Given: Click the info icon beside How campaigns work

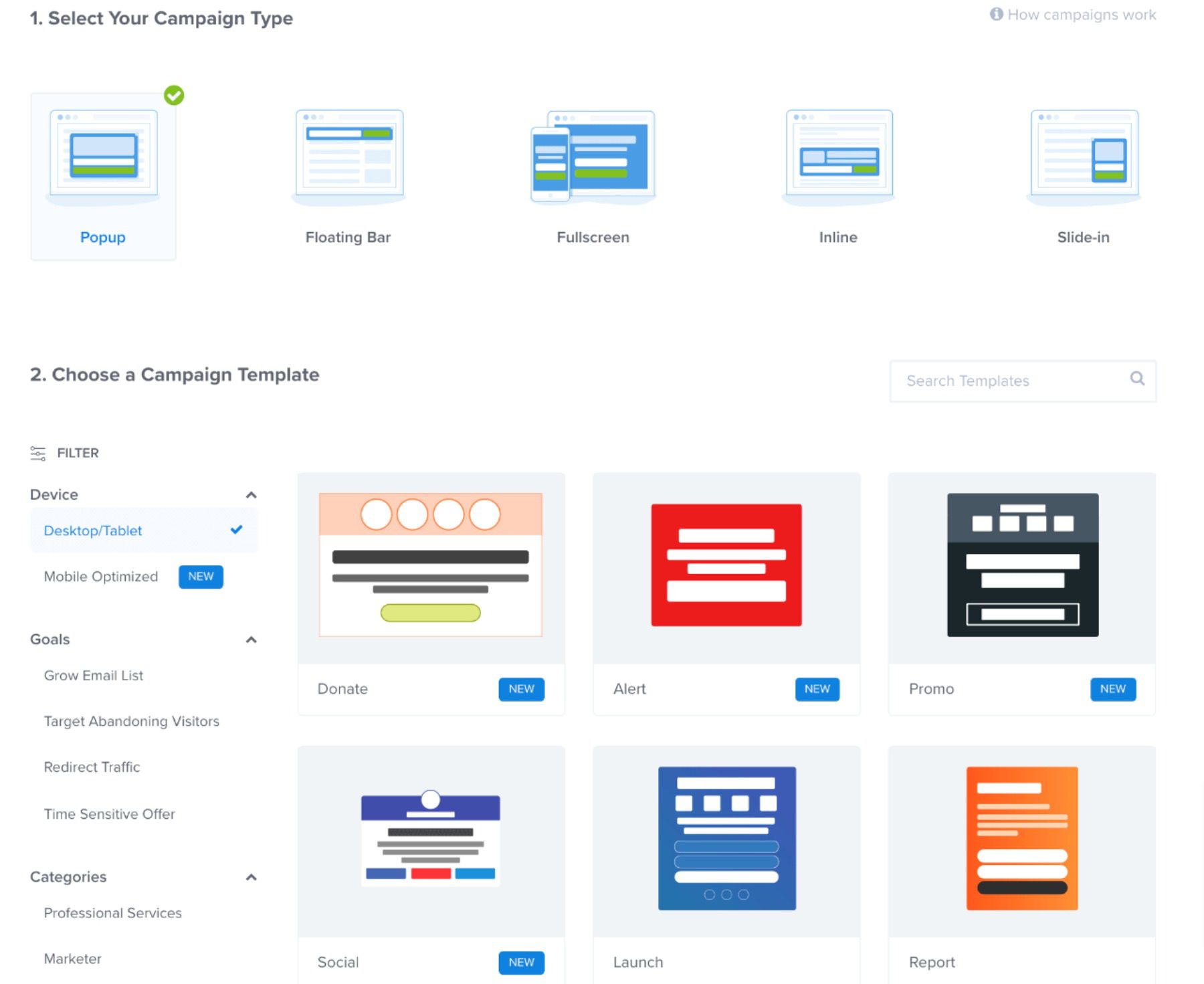Looking at the screenshot, I should coord(997,14).
